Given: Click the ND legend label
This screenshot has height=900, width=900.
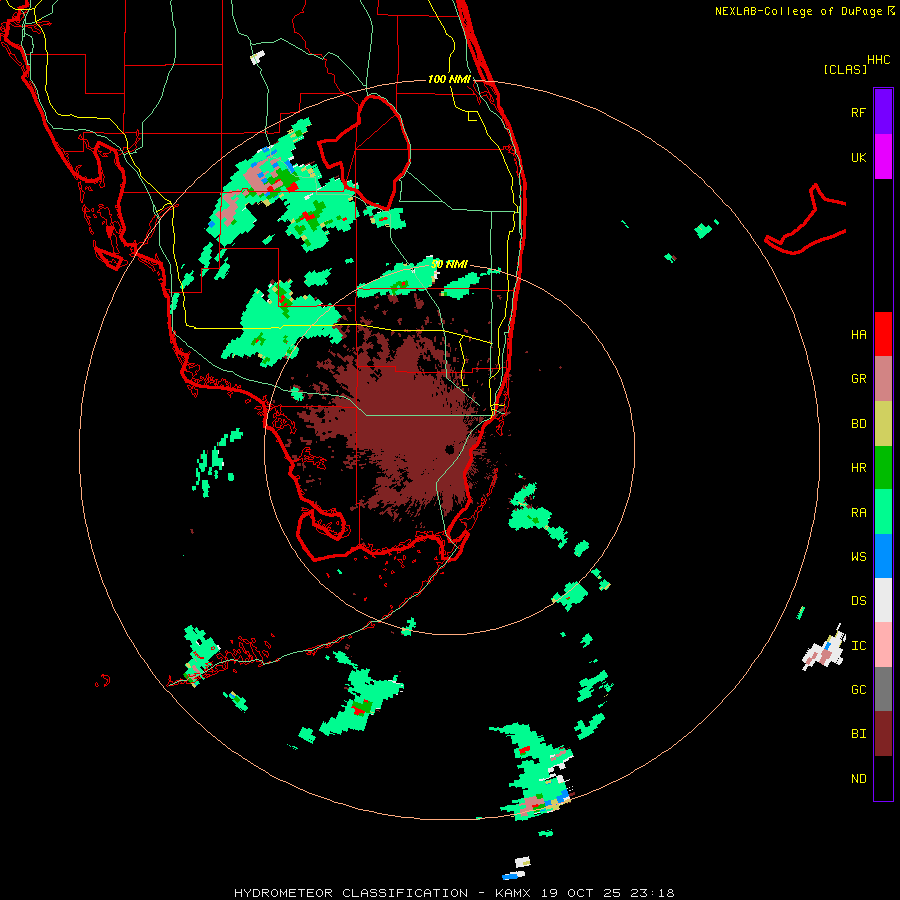Looking at the screenshot, I should (858, 779).
